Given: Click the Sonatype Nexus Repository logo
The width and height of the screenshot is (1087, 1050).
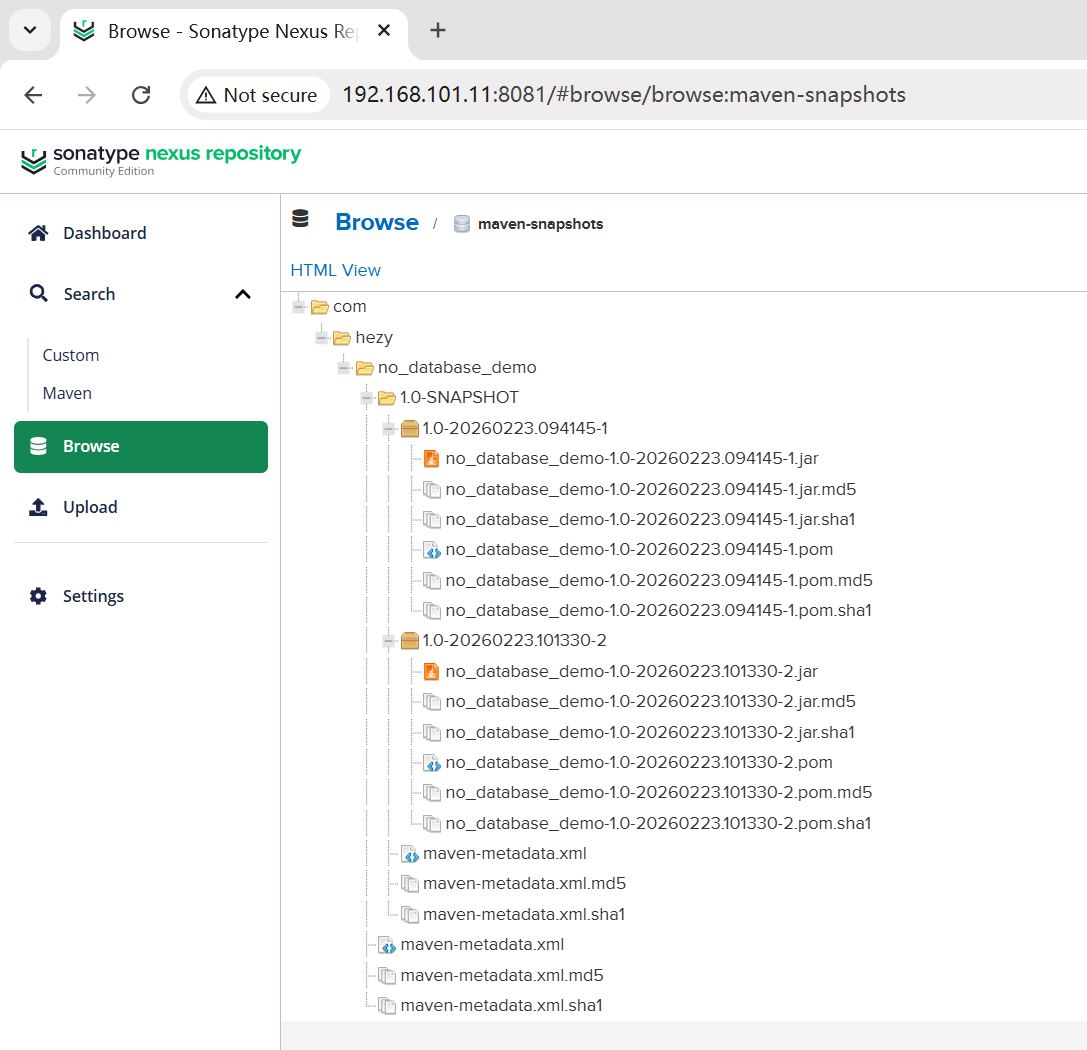Looking at the screenshot, I should tap(161, 161).
